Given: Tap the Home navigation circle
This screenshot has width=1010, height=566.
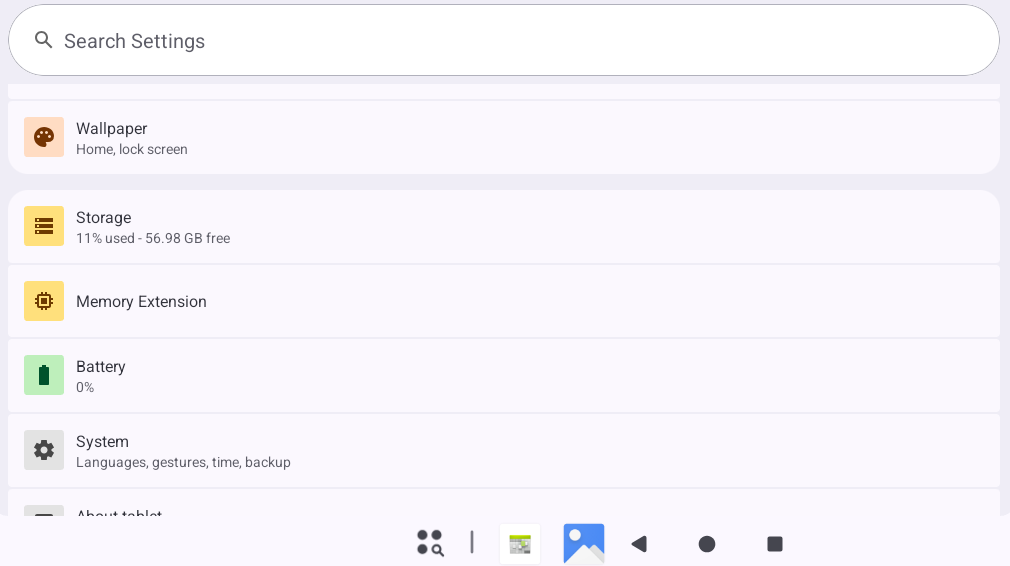Looking at the screenshot, I should [707, 544].
